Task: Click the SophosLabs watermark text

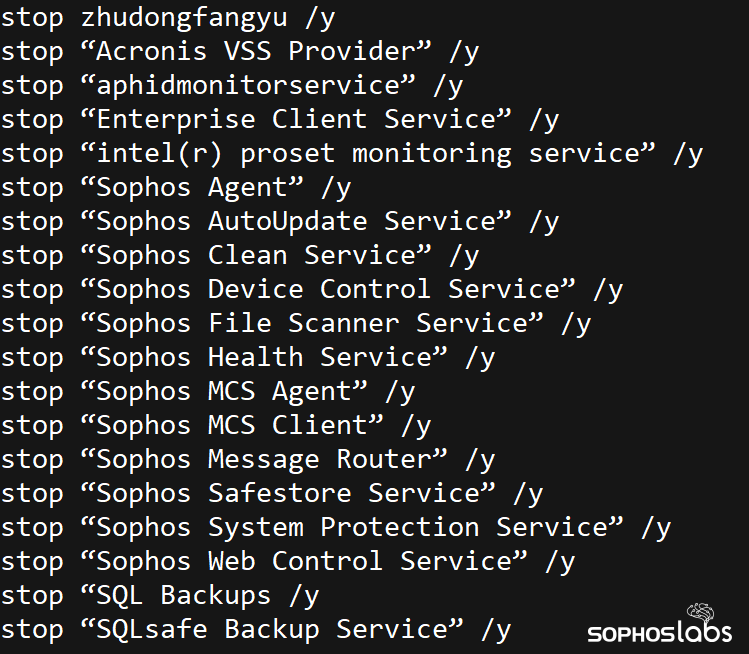Action: pyautogui.click(x=658, y=634)
